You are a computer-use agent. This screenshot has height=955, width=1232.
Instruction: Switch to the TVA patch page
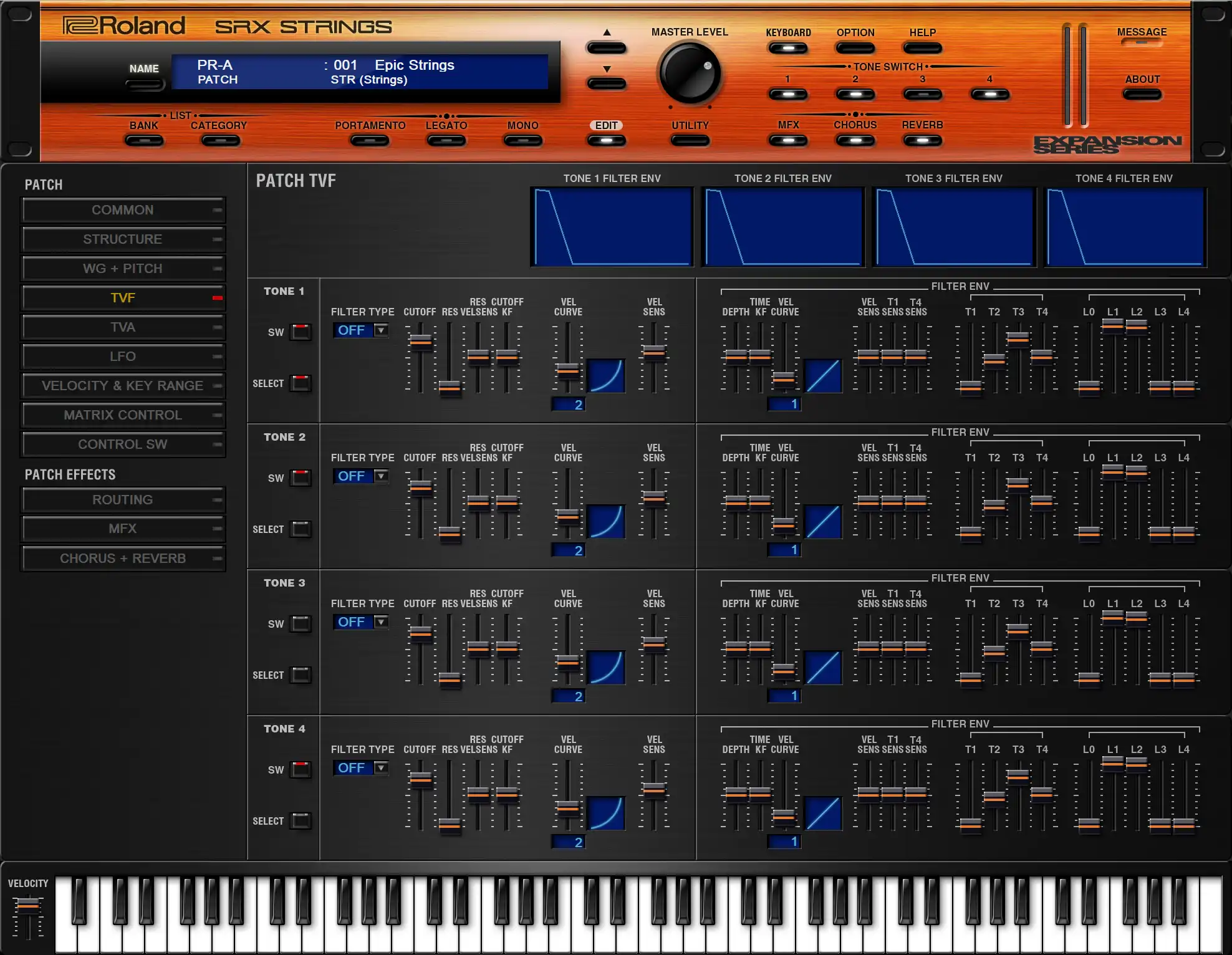(123, 327)
